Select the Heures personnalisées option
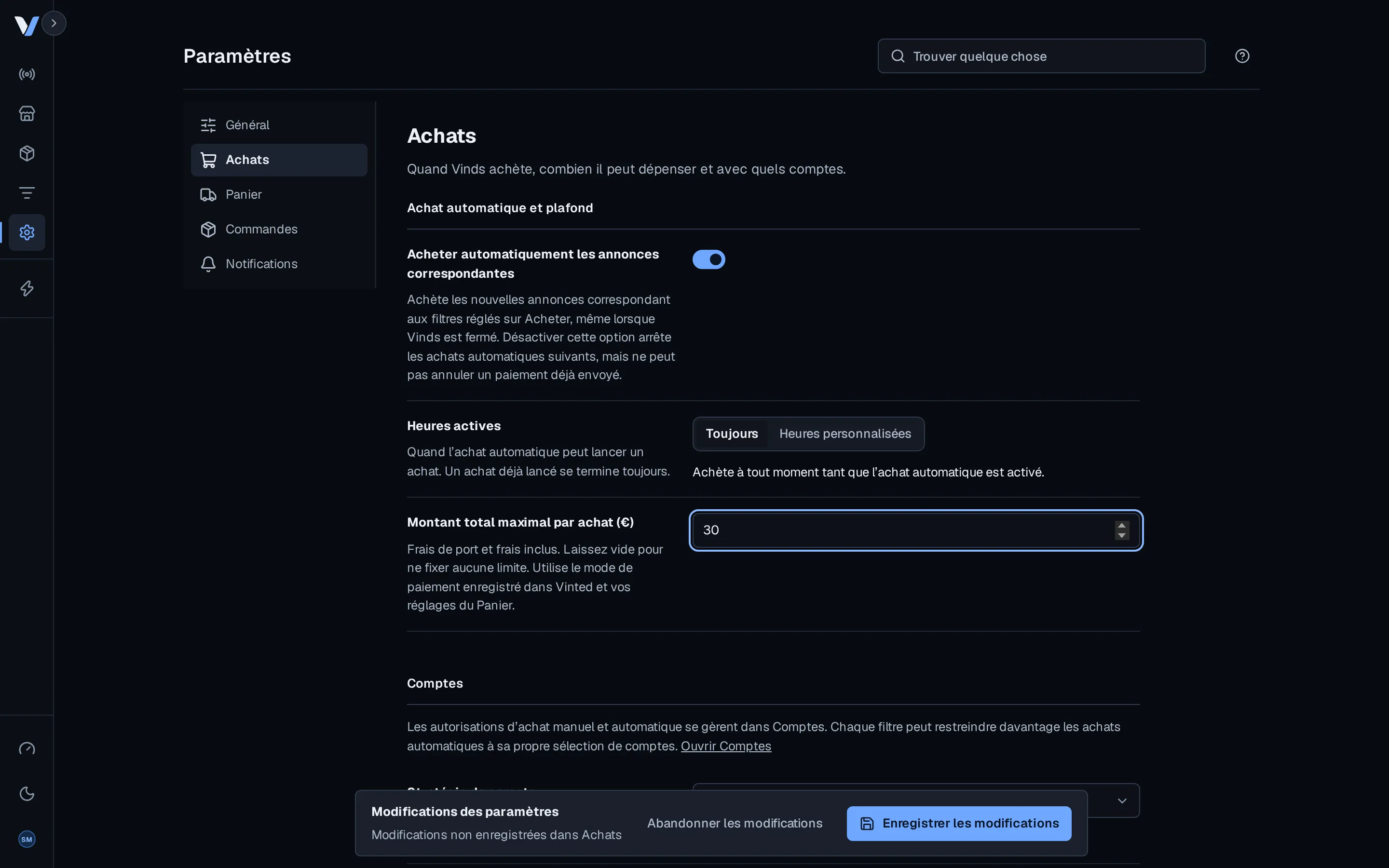 point(845,434)
